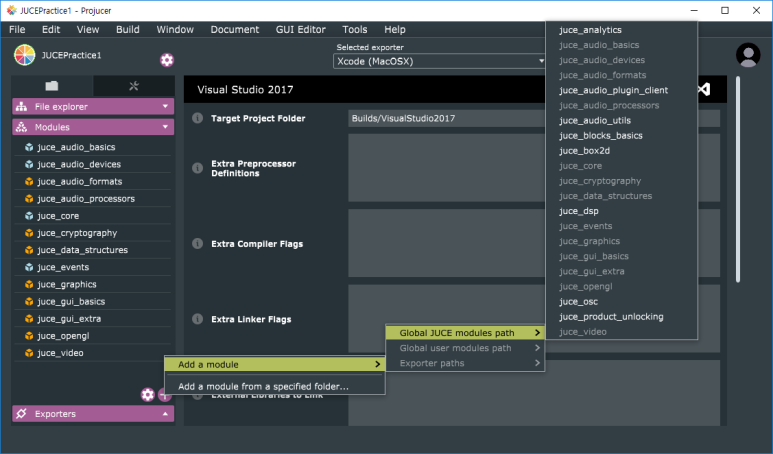Click the File explorer tree icon
Viewport: 773px width, 454px height.
(21, 106)
